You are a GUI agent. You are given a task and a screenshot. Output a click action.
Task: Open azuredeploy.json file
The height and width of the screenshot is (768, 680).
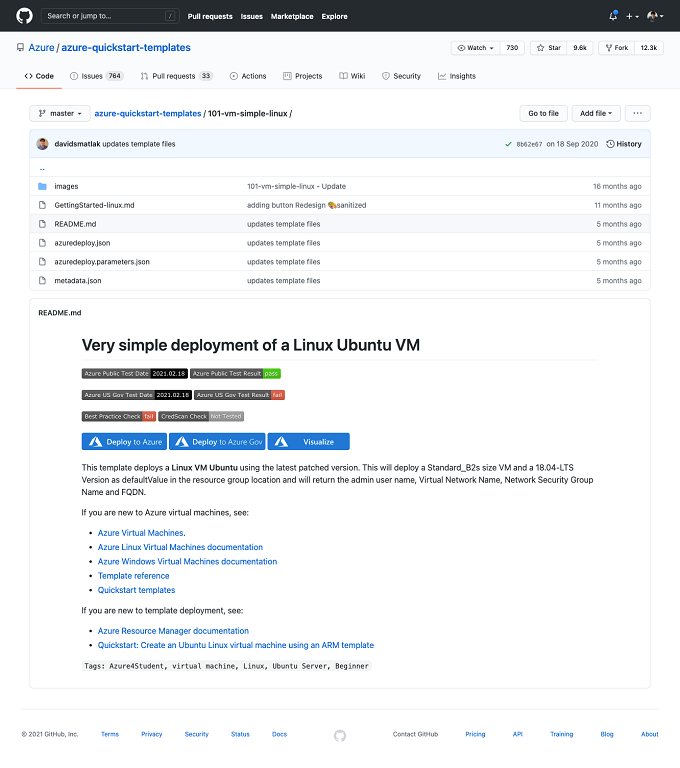(82, 243)
